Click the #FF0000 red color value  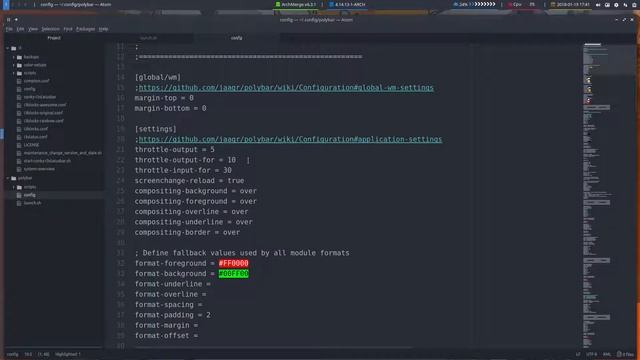pyautogui.click(x=233, y=263)
